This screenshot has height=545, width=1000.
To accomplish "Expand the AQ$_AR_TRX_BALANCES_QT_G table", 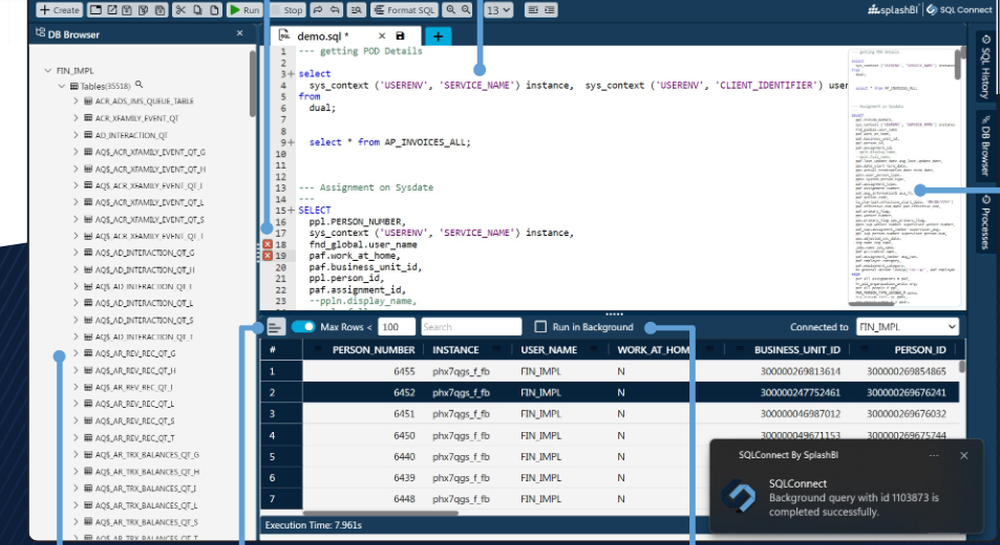I will (75, 454).
